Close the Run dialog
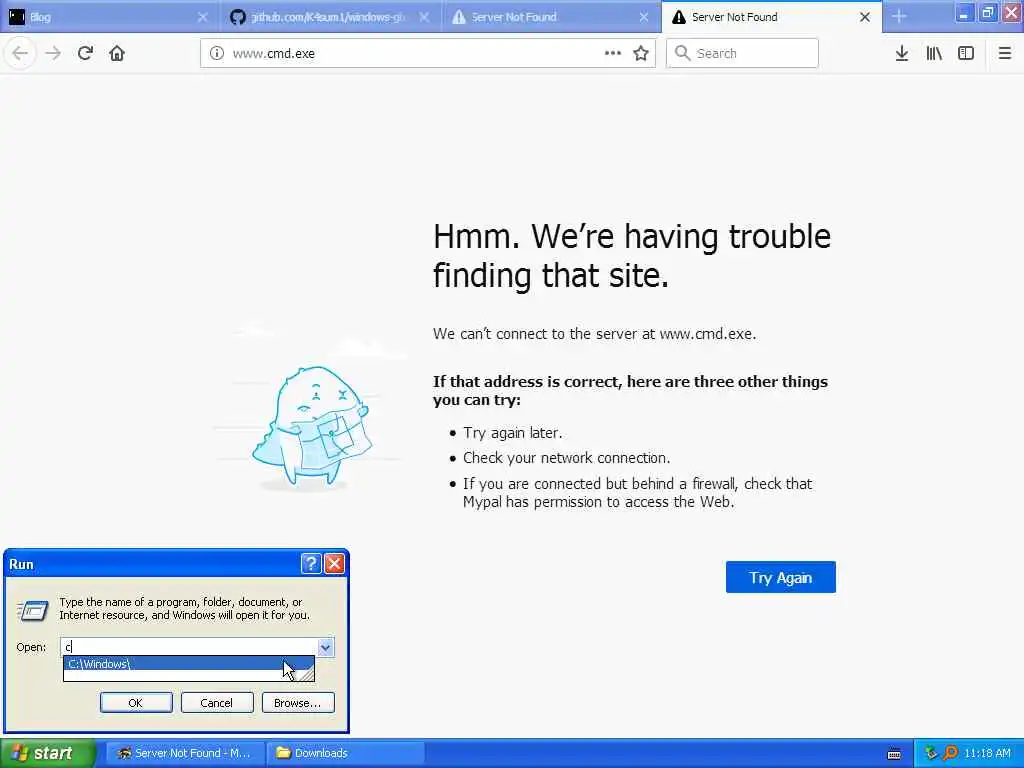This screenshot has height=768, width=1024. (x=334, y=563)
